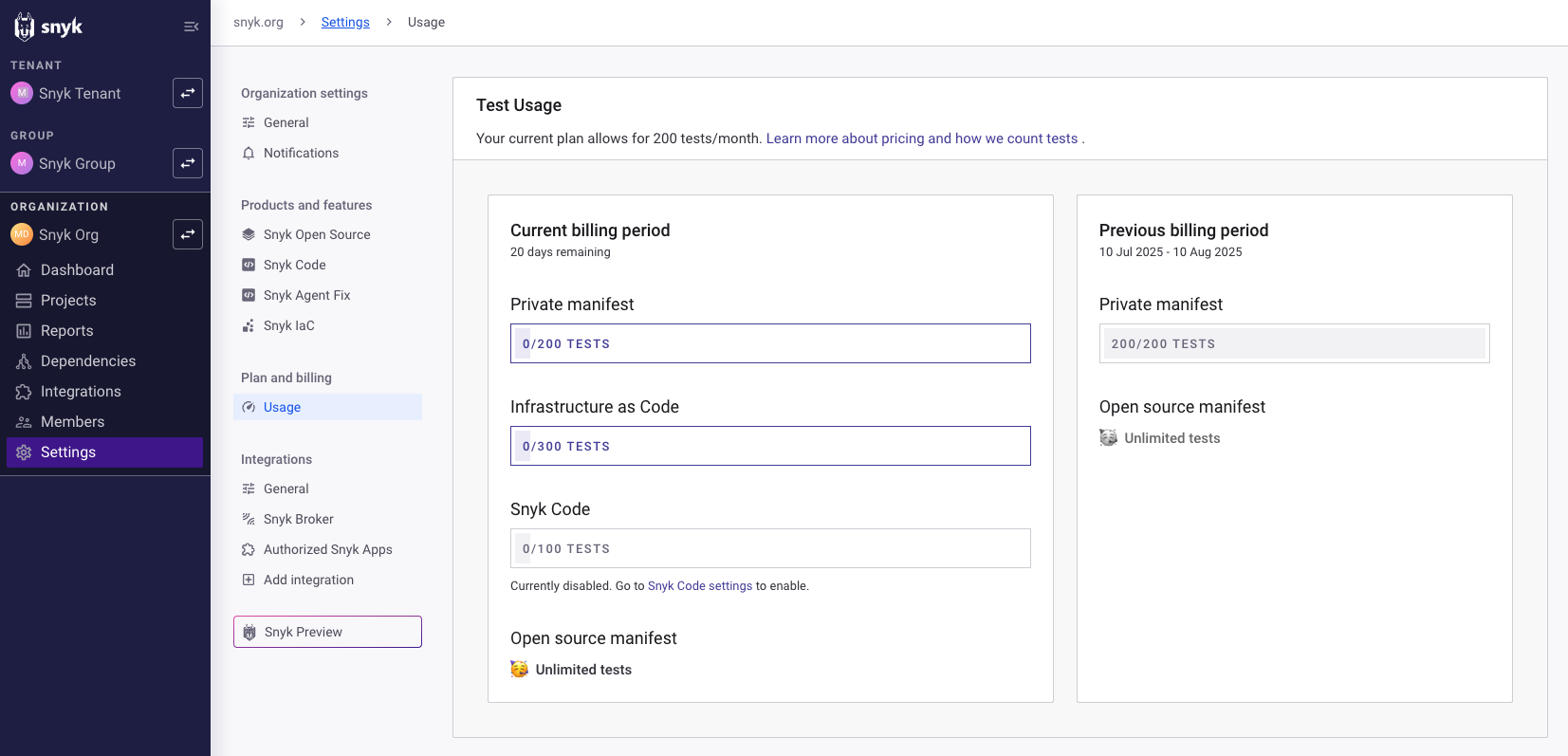1568x756 pixels.
Task: Open Notifications organization settings
Action: [301, 153]
